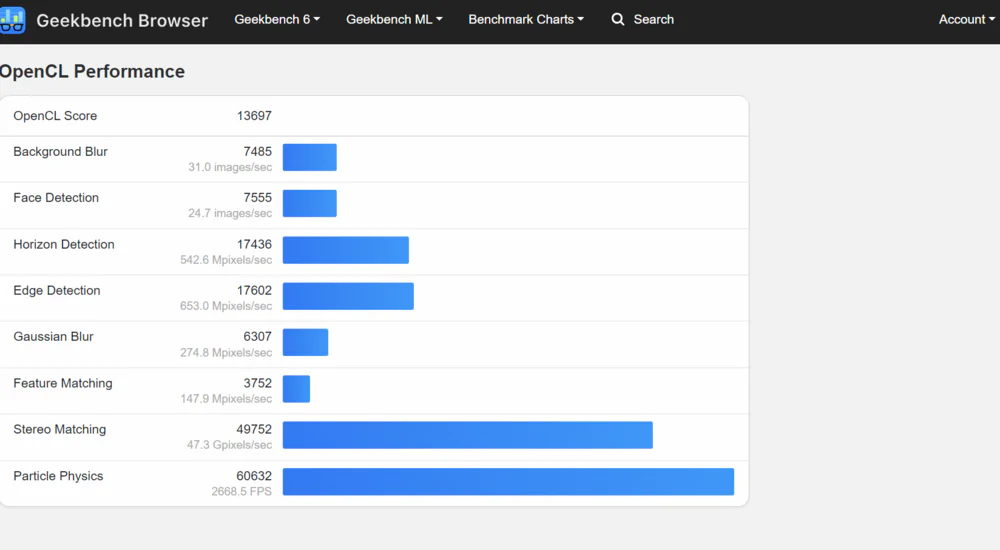Click the 274.8 Mpixels/sec value

[226, 352]
